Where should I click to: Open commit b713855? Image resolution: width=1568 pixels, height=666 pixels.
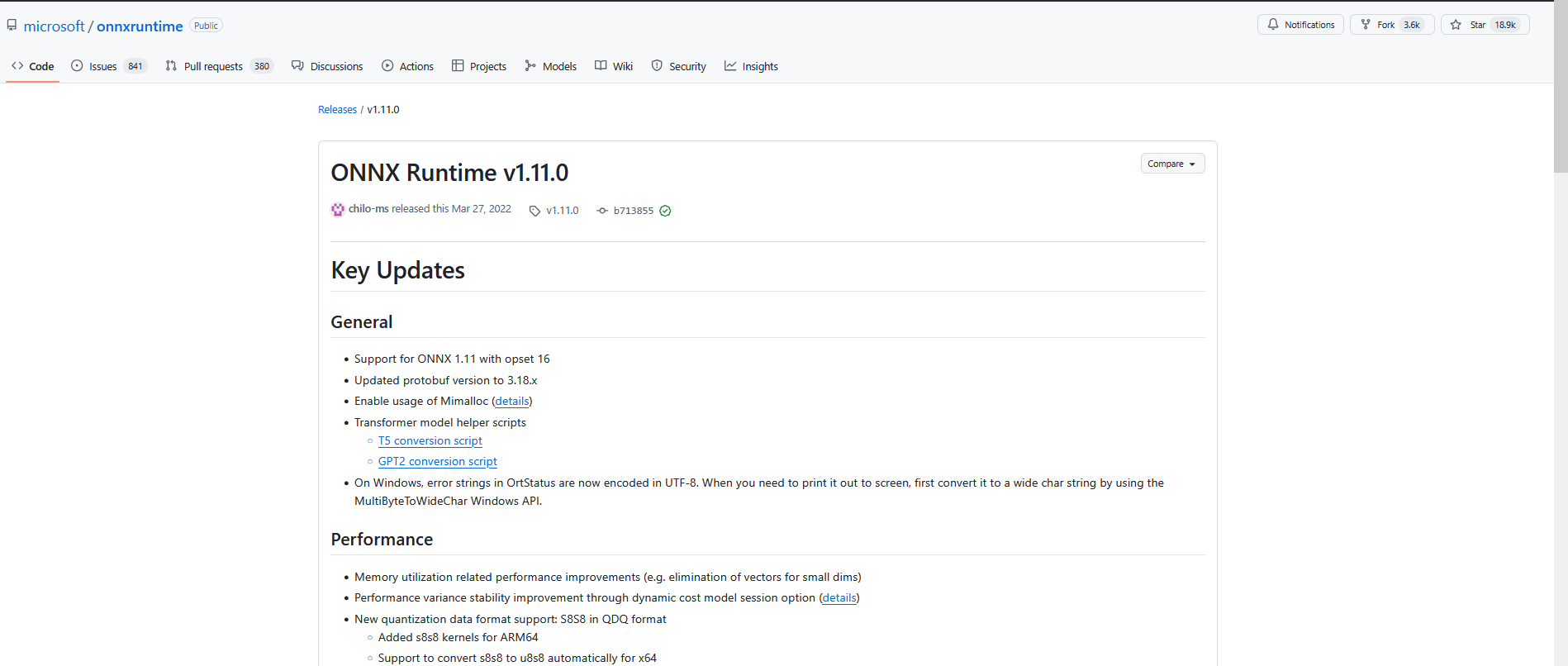tap(634, 211)
